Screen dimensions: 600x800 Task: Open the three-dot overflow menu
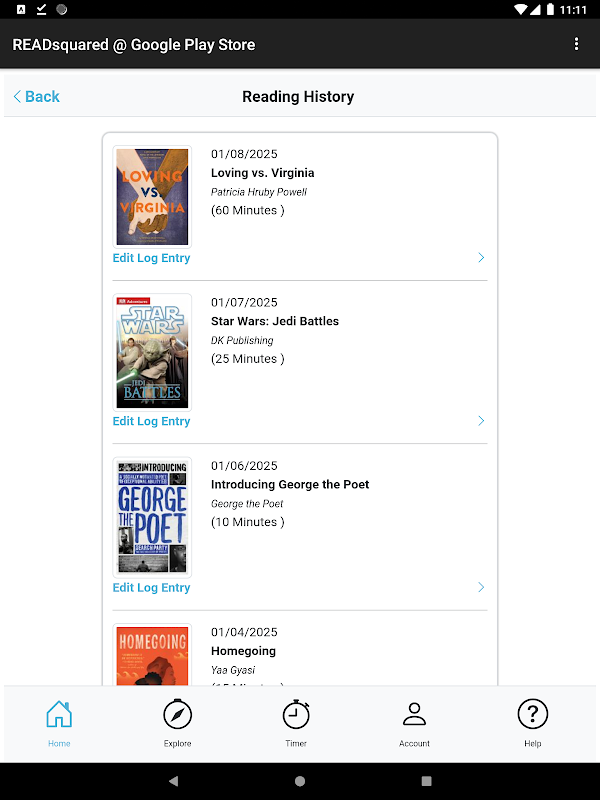click(576, 44)
